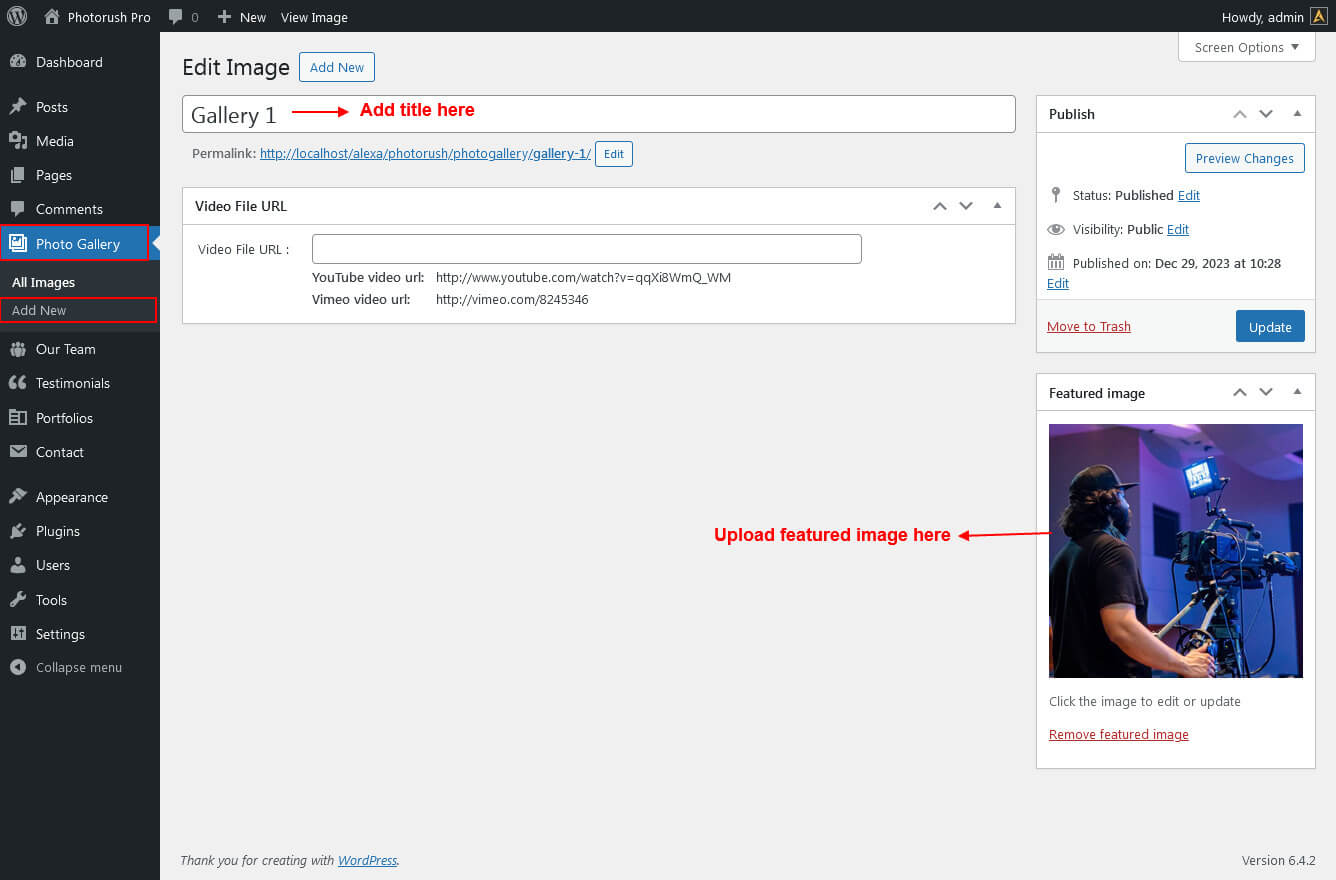Click the Contact envelope icon
The image size is (1336, 880).
18,452
